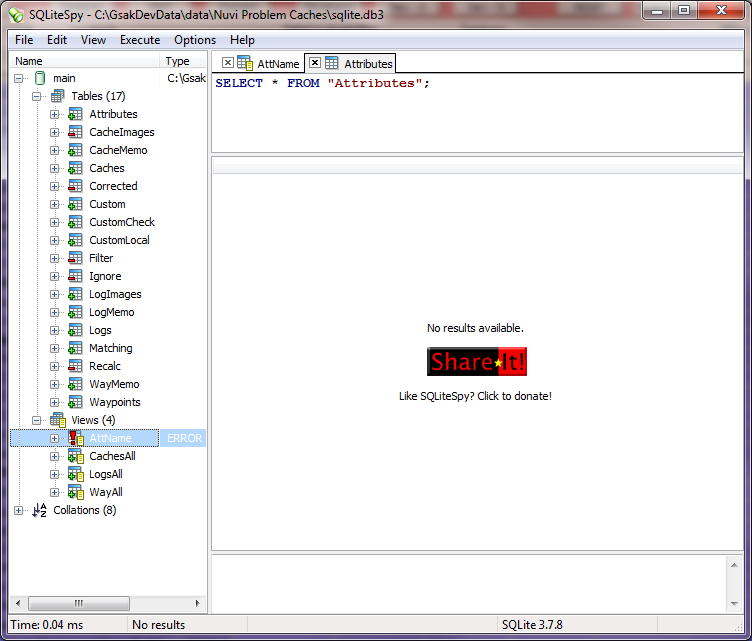Click the LogImages table icon

[x=75, y=294]
